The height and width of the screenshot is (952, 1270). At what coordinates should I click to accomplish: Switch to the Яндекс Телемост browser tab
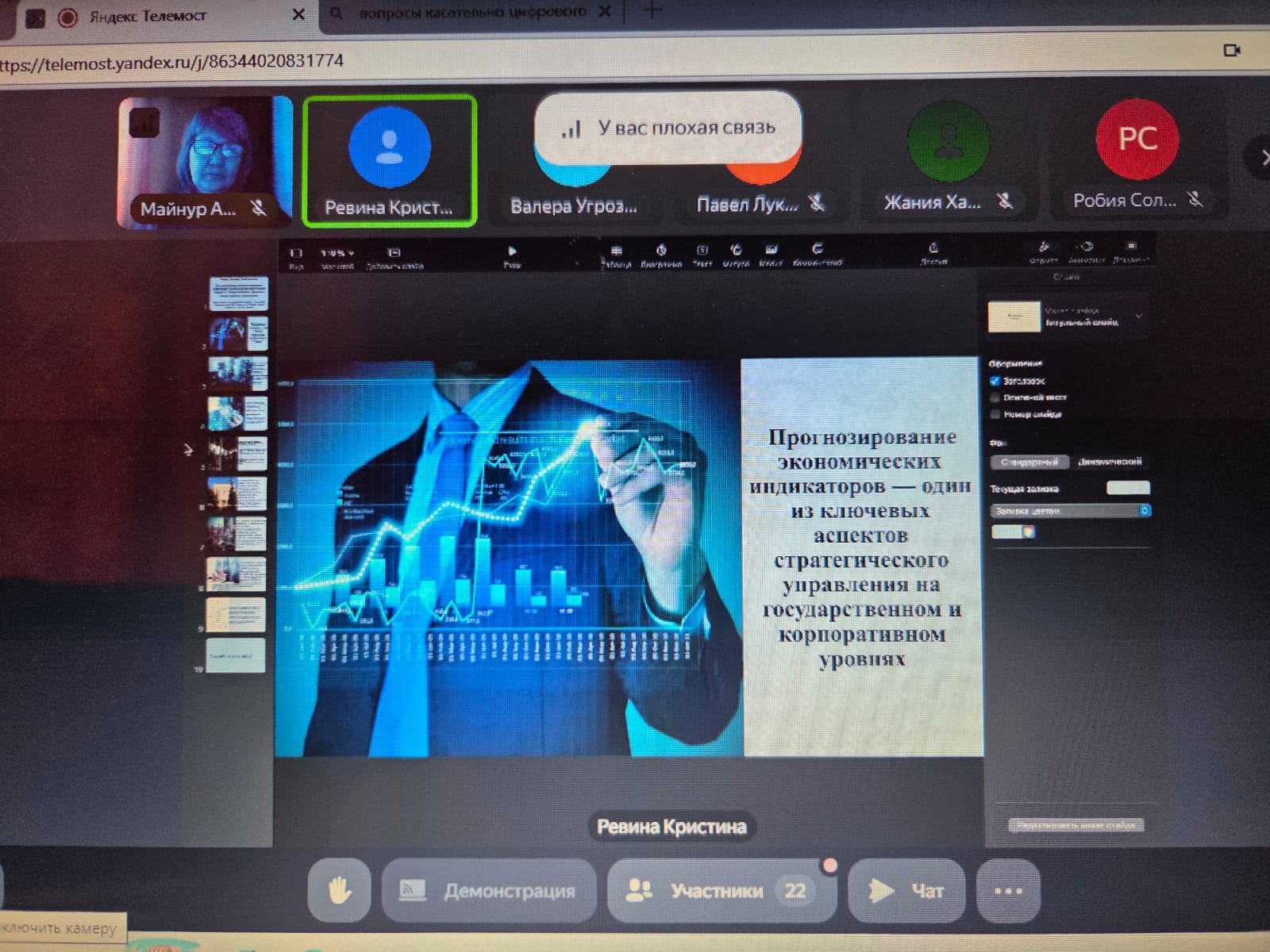tap(147, 16)
